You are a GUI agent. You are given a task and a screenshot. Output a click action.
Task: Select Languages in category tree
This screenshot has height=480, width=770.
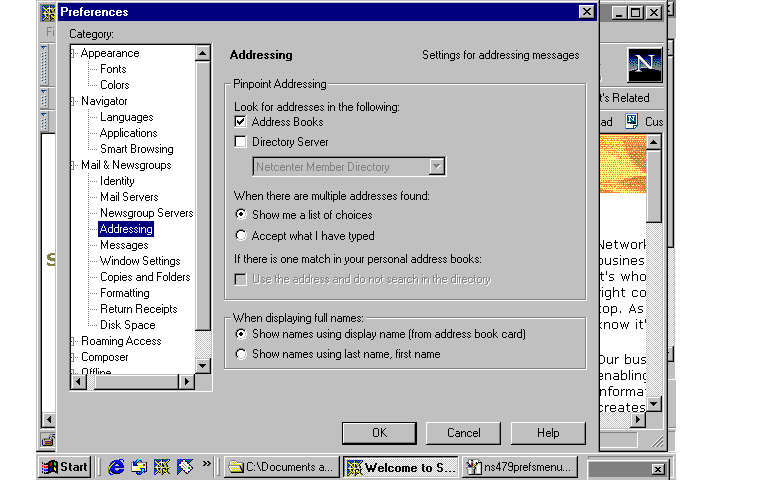coord(127,117)
